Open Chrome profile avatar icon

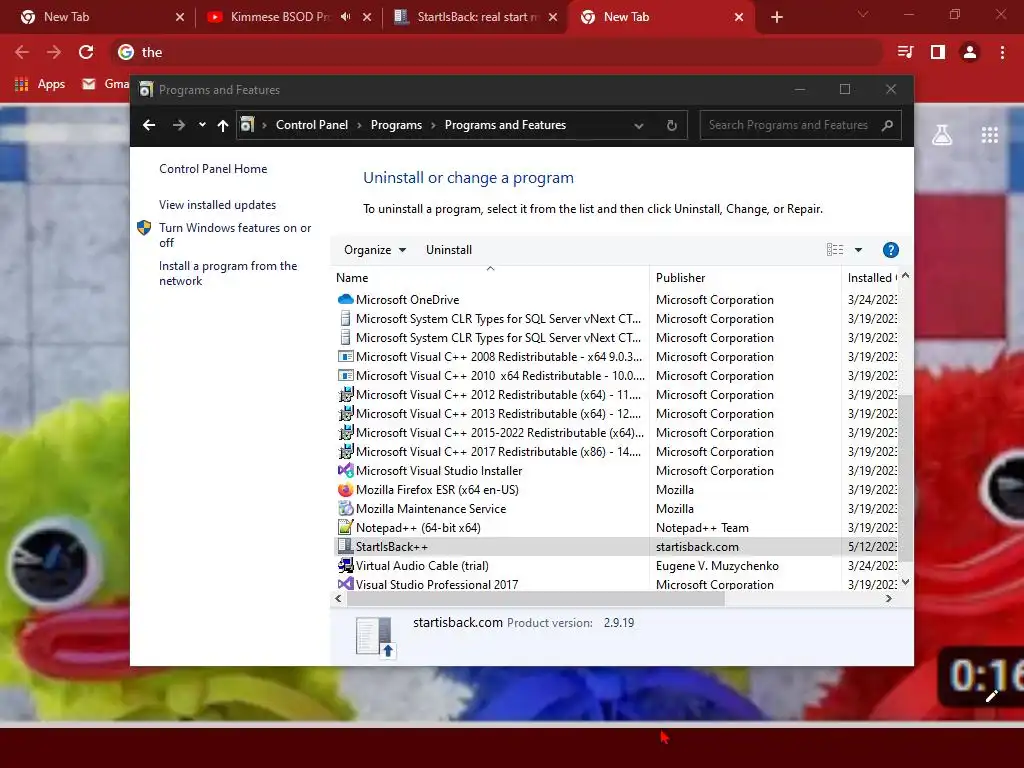(x=970, y=52)
